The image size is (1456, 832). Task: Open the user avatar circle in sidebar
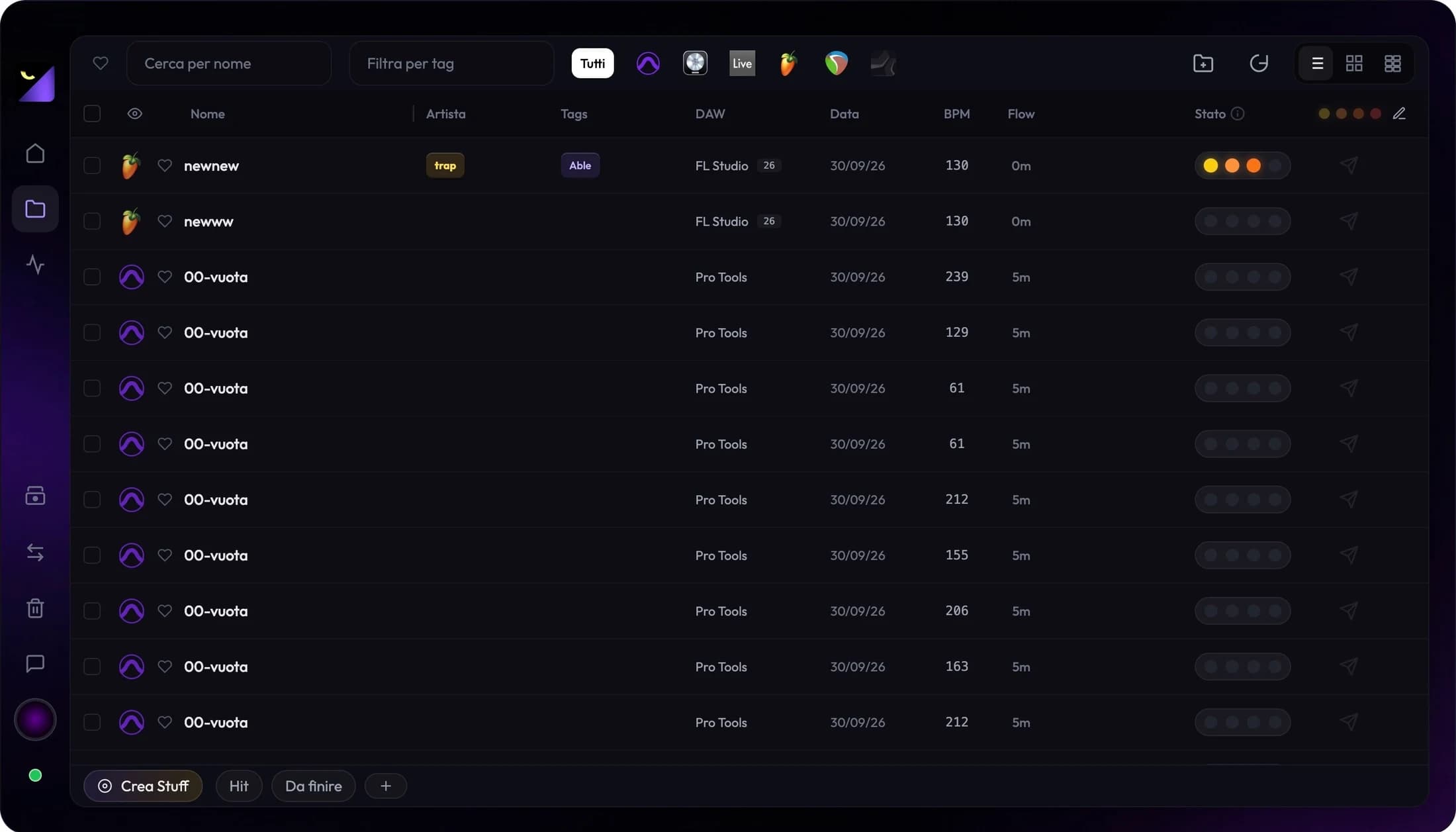35,719
